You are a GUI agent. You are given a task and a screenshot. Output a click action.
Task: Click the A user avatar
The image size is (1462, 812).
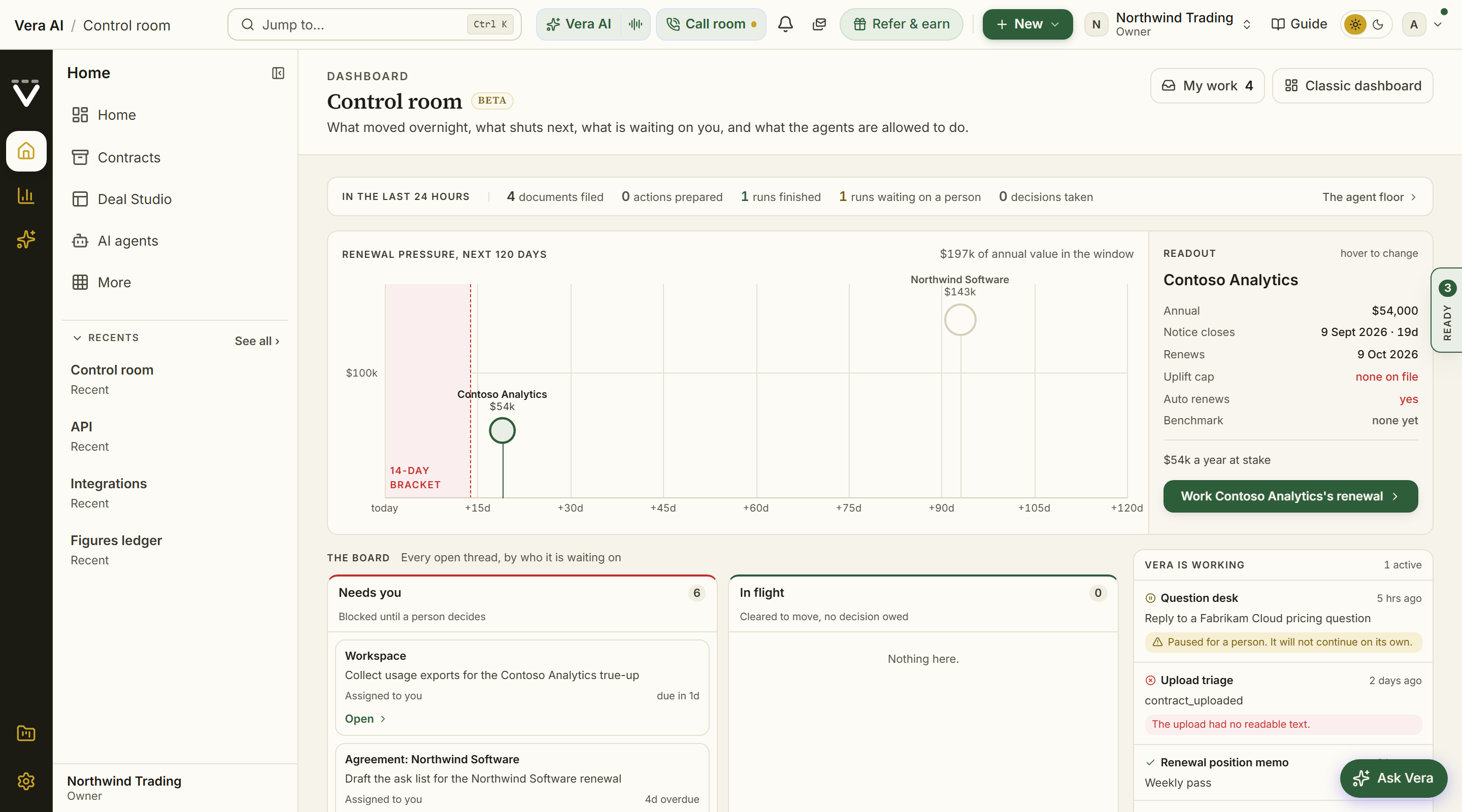click(x=1414, y=24)
